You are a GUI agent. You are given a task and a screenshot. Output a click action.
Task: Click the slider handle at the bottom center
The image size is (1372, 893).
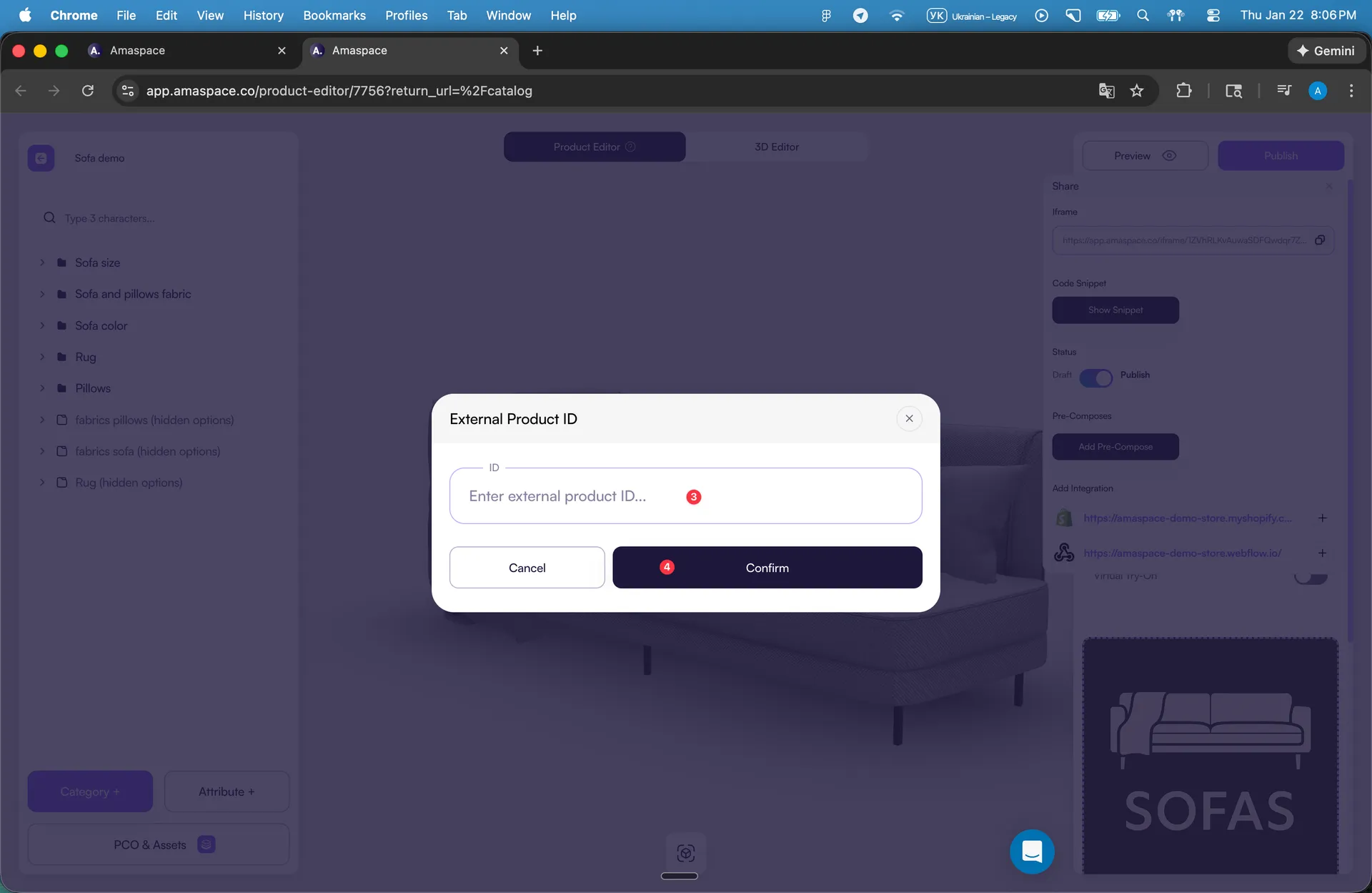pos(680,876)
